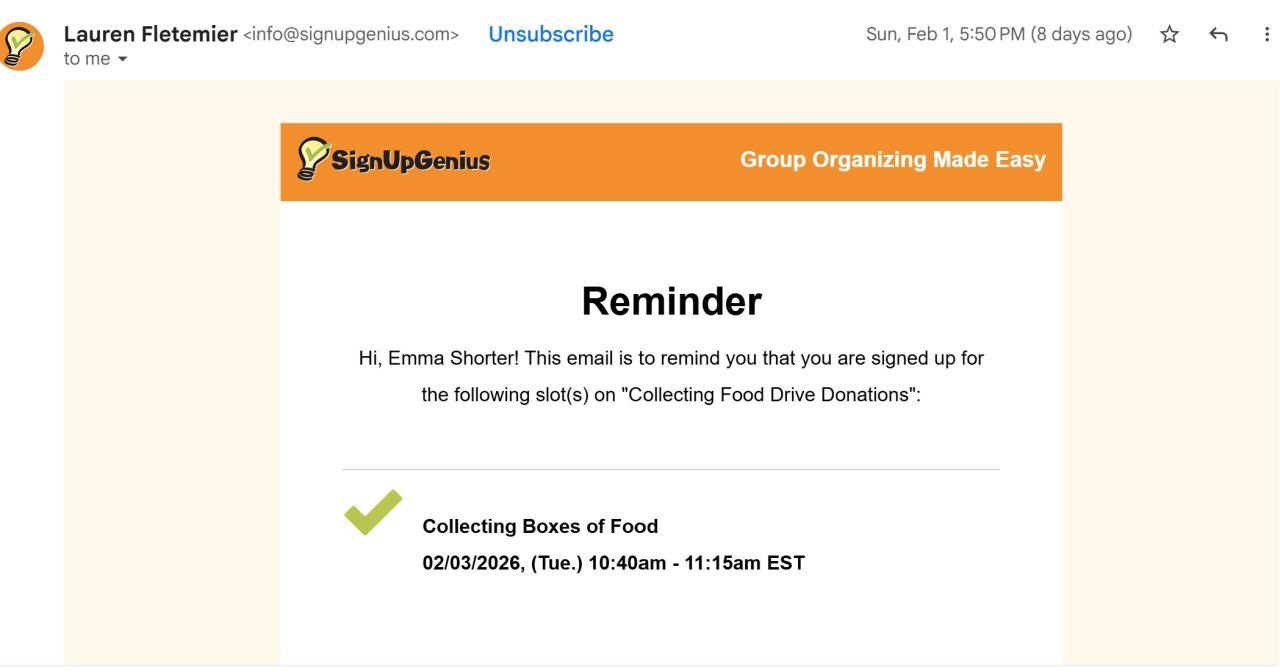1280x672 pixels.
Task: Click the Sun, Feb 1 timestamp
Action: [x=945, y=35]
